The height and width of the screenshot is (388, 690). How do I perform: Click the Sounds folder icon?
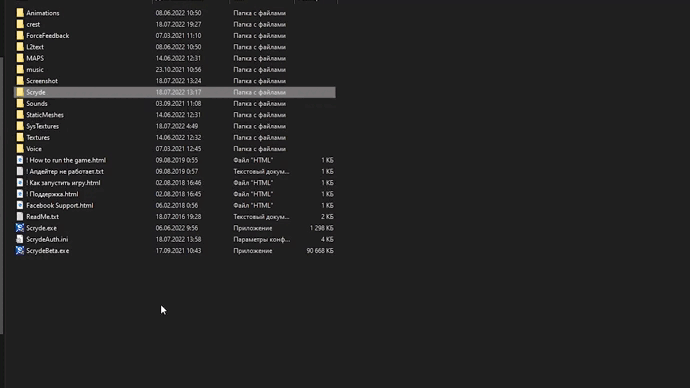coord(20,103)
